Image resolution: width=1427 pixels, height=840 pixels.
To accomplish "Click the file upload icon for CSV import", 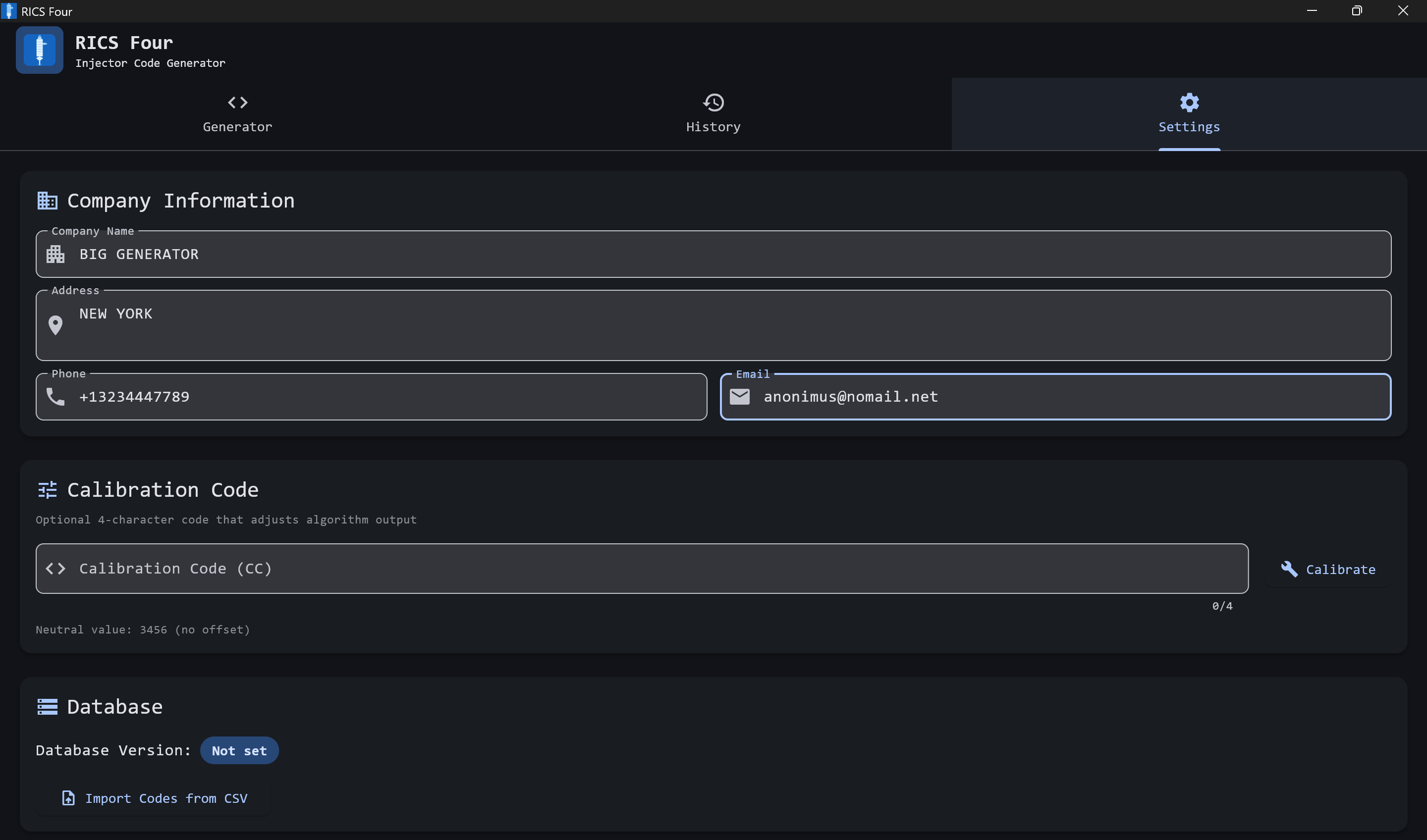I will pos(68,798).
